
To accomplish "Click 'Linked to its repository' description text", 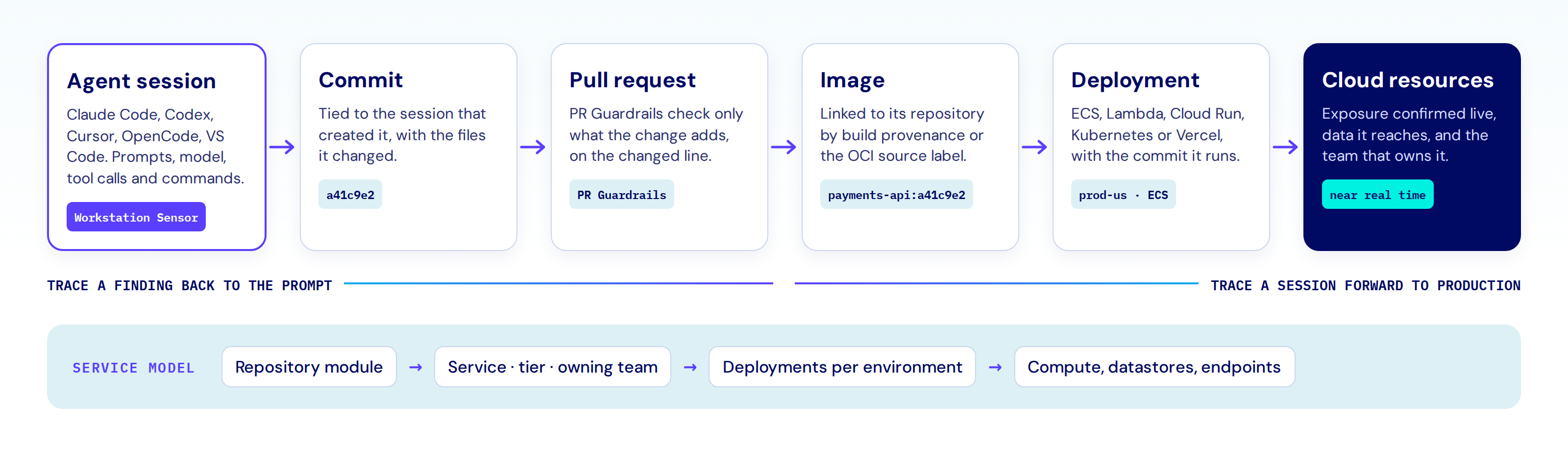I will pos(902,135).
